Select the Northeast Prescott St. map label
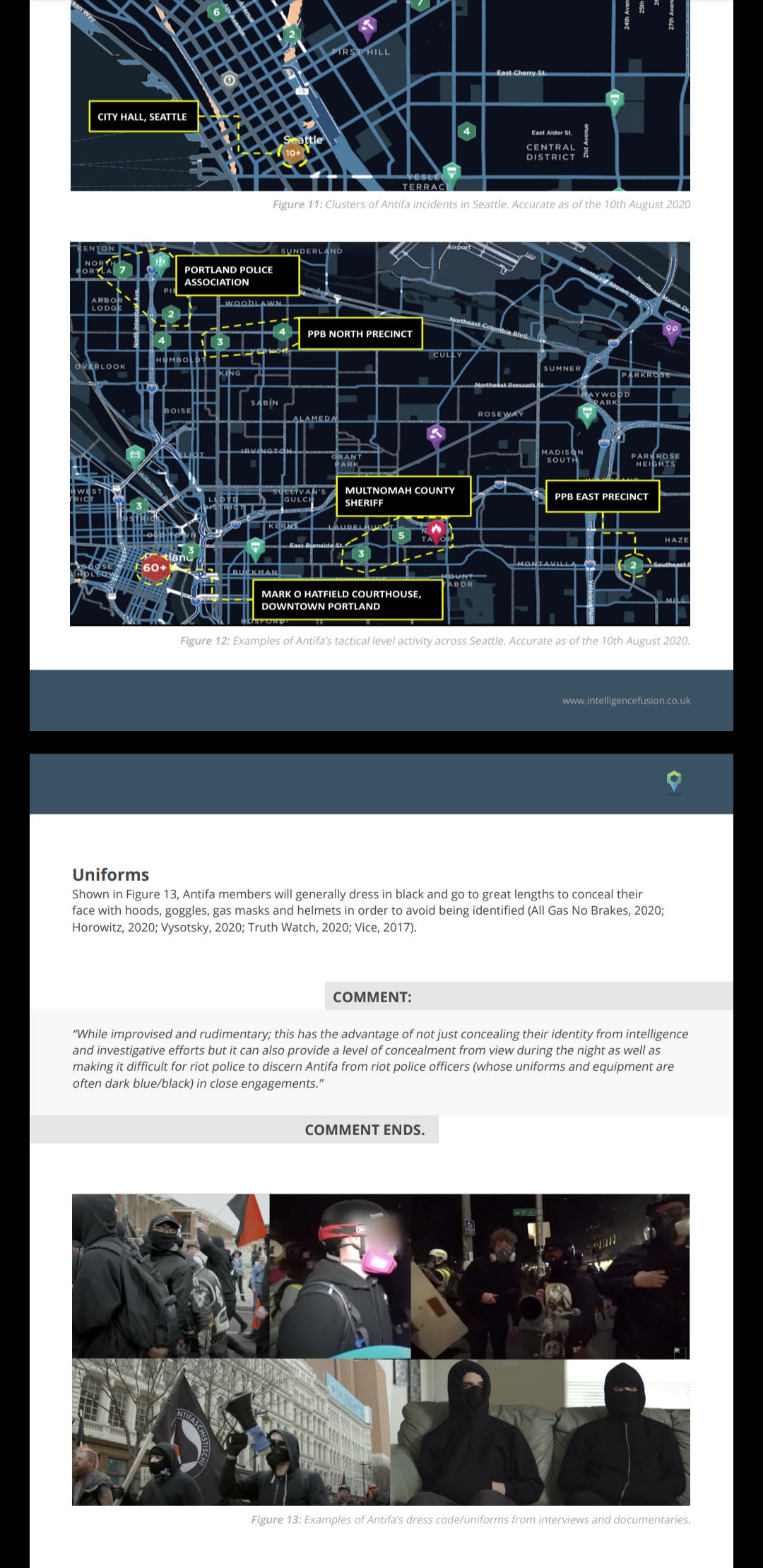Screen dimensions: 763x1568 coord(509,385)
